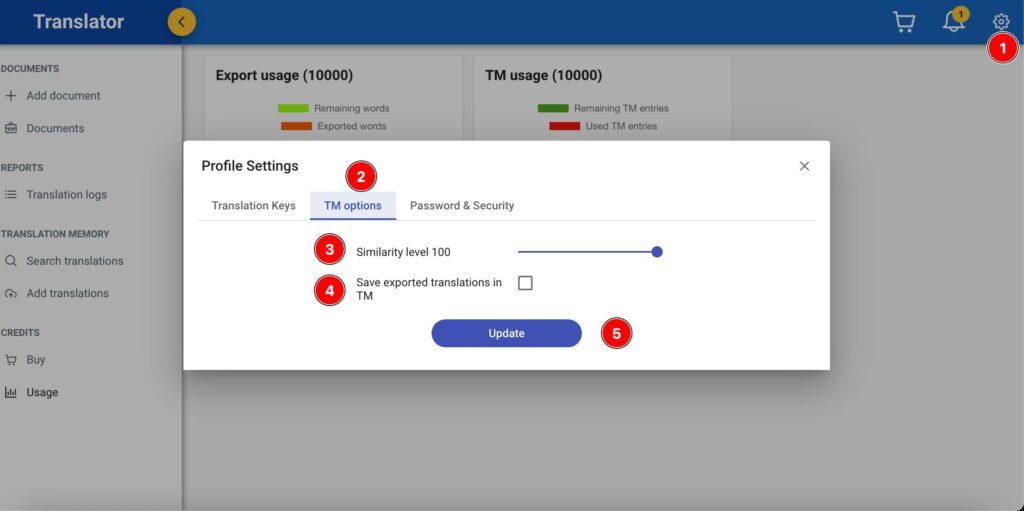Click the Buy cart icon in sidebar
This screenshot has height=511, width=1024.
(x=11, y=360)
